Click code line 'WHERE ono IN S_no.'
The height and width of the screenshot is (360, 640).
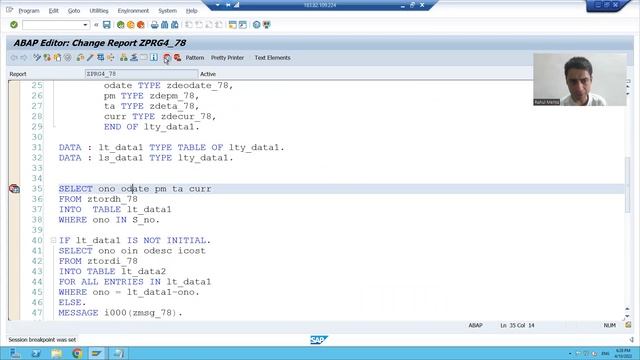tap(109, 220)
